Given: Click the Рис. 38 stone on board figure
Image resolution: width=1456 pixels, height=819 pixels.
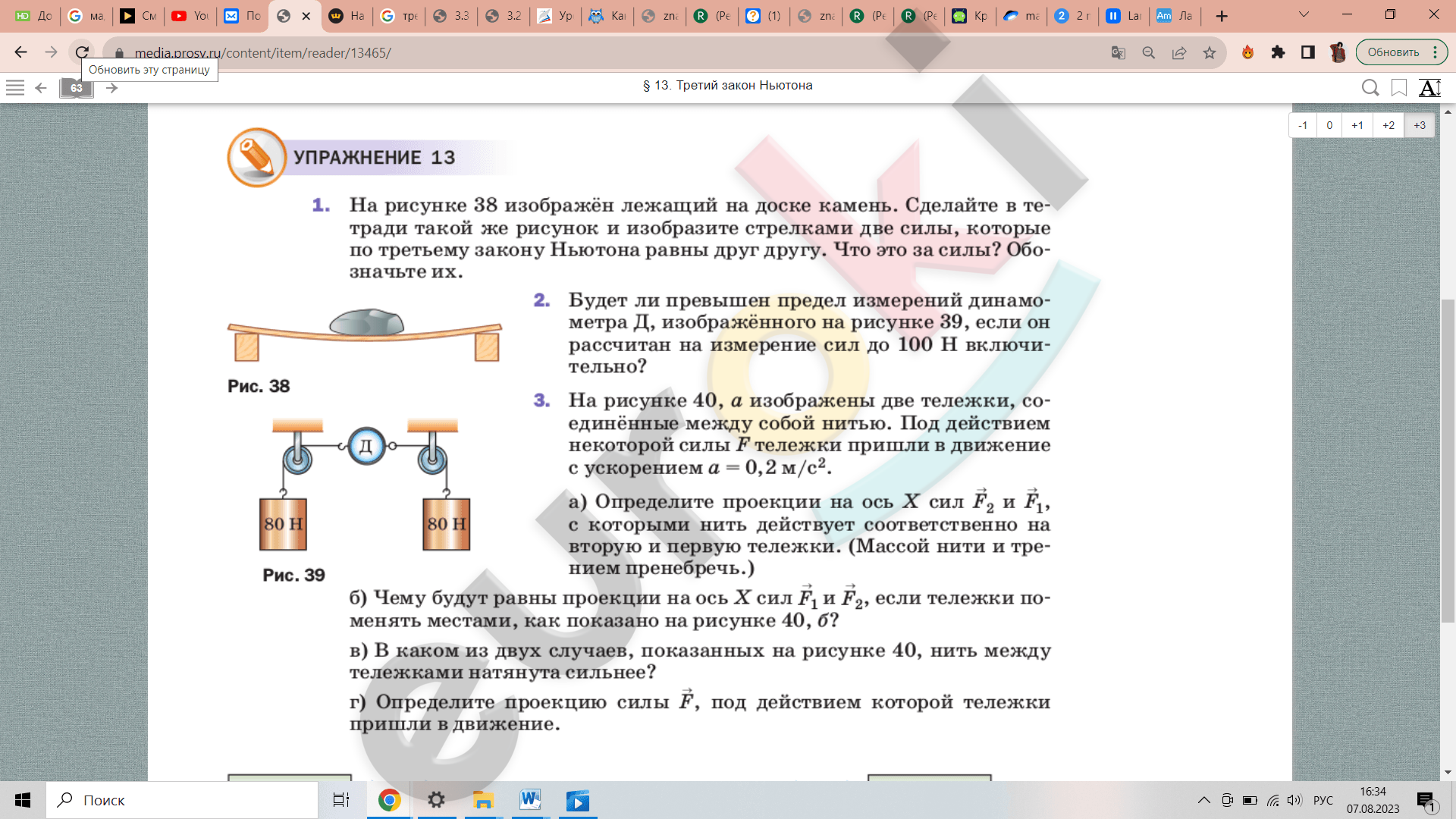Looking at the screenshot, I should [365, 334].
